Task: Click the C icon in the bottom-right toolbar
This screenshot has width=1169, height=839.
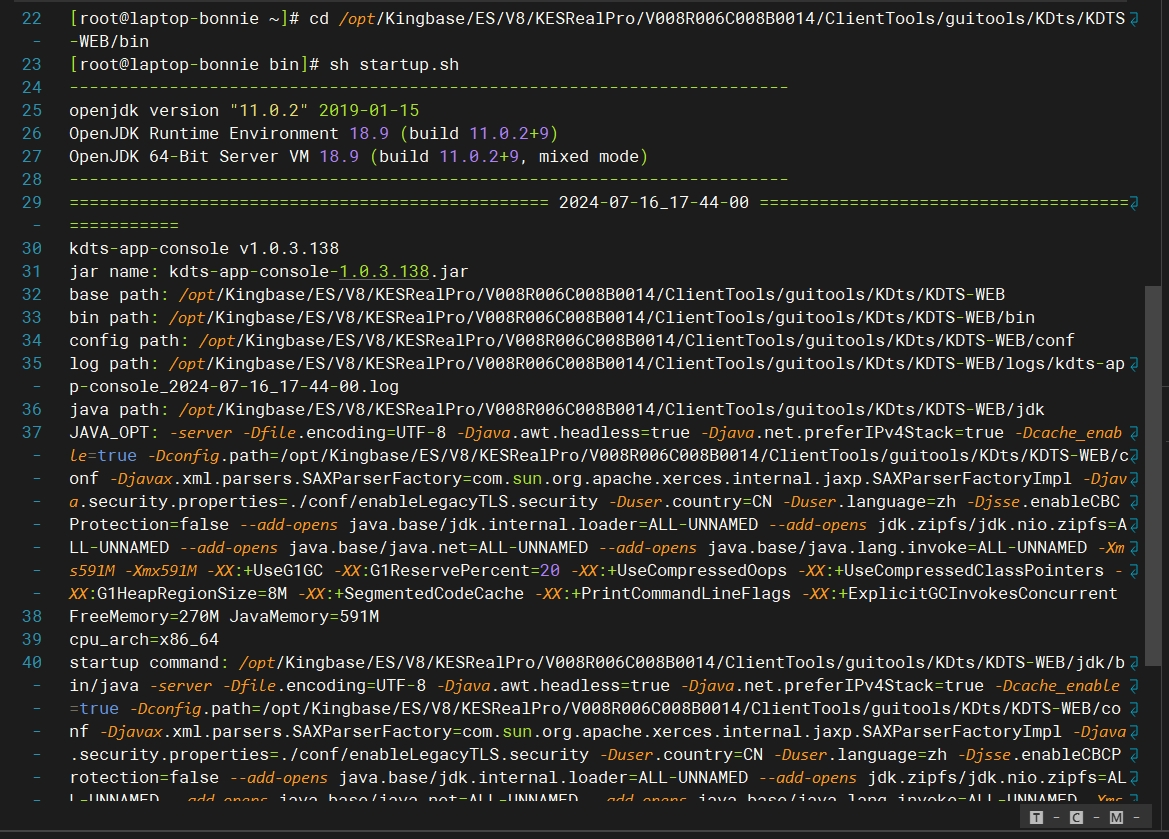Action: (1076, 817)
